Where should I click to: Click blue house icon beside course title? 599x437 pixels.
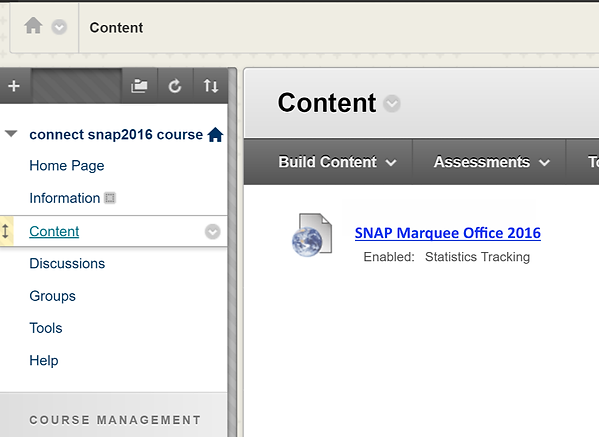(215, 134)
